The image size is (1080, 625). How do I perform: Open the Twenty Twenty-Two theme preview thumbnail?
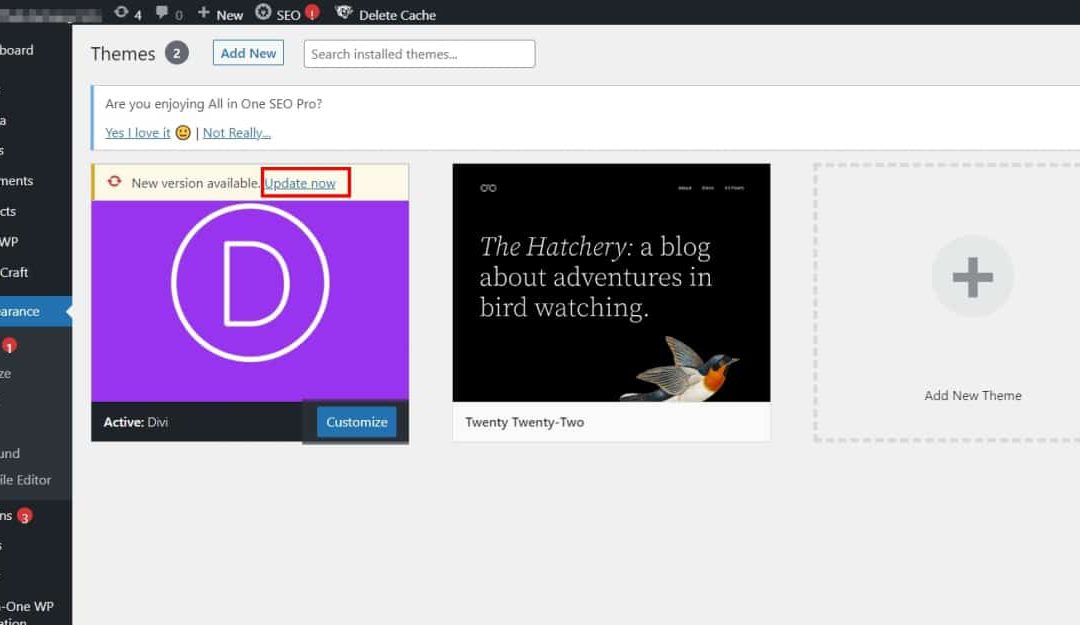click(x=611, y=283)
